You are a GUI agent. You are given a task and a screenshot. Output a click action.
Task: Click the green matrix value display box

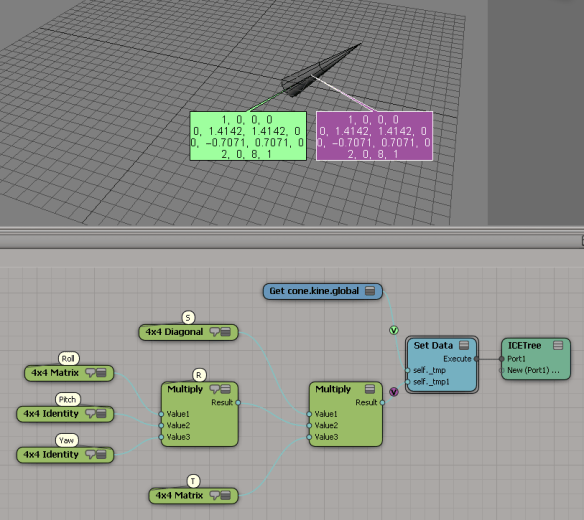coord(248,136)
